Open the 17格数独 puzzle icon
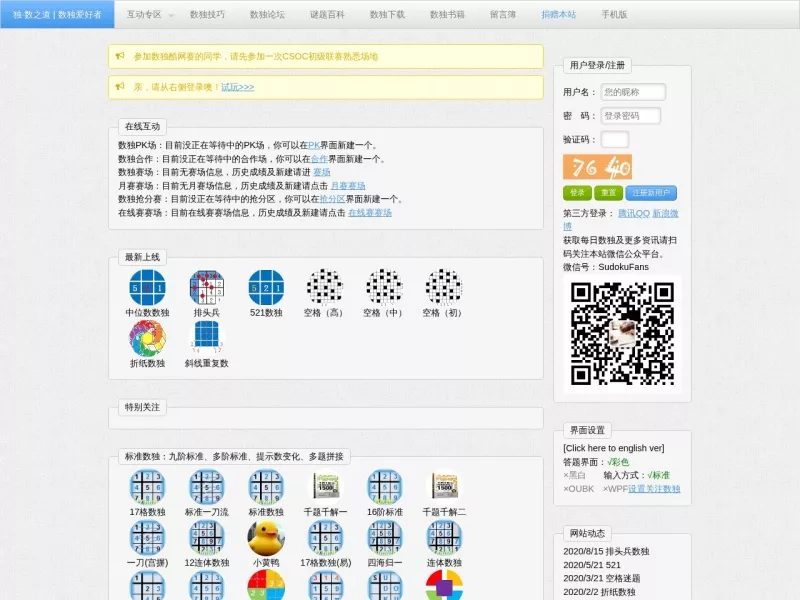The image size is (800, 600). (147, 487)
